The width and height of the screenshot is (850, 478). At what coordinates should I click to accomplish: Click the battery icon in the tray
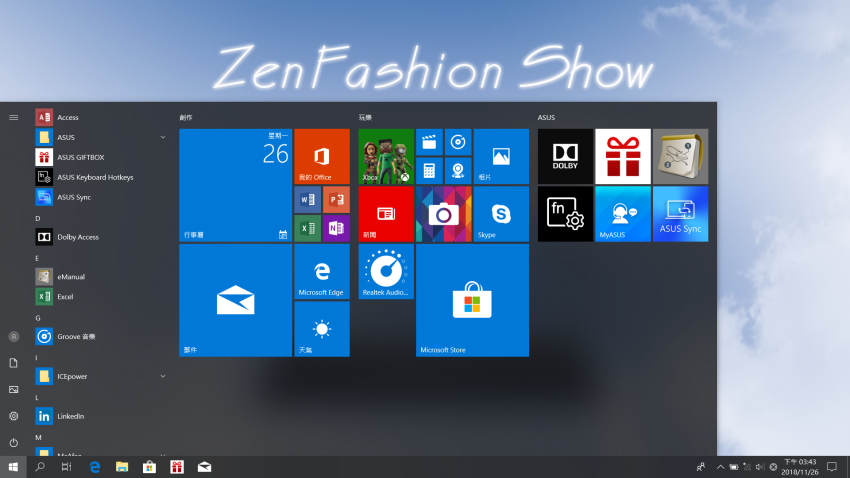[x=733, y=467]
